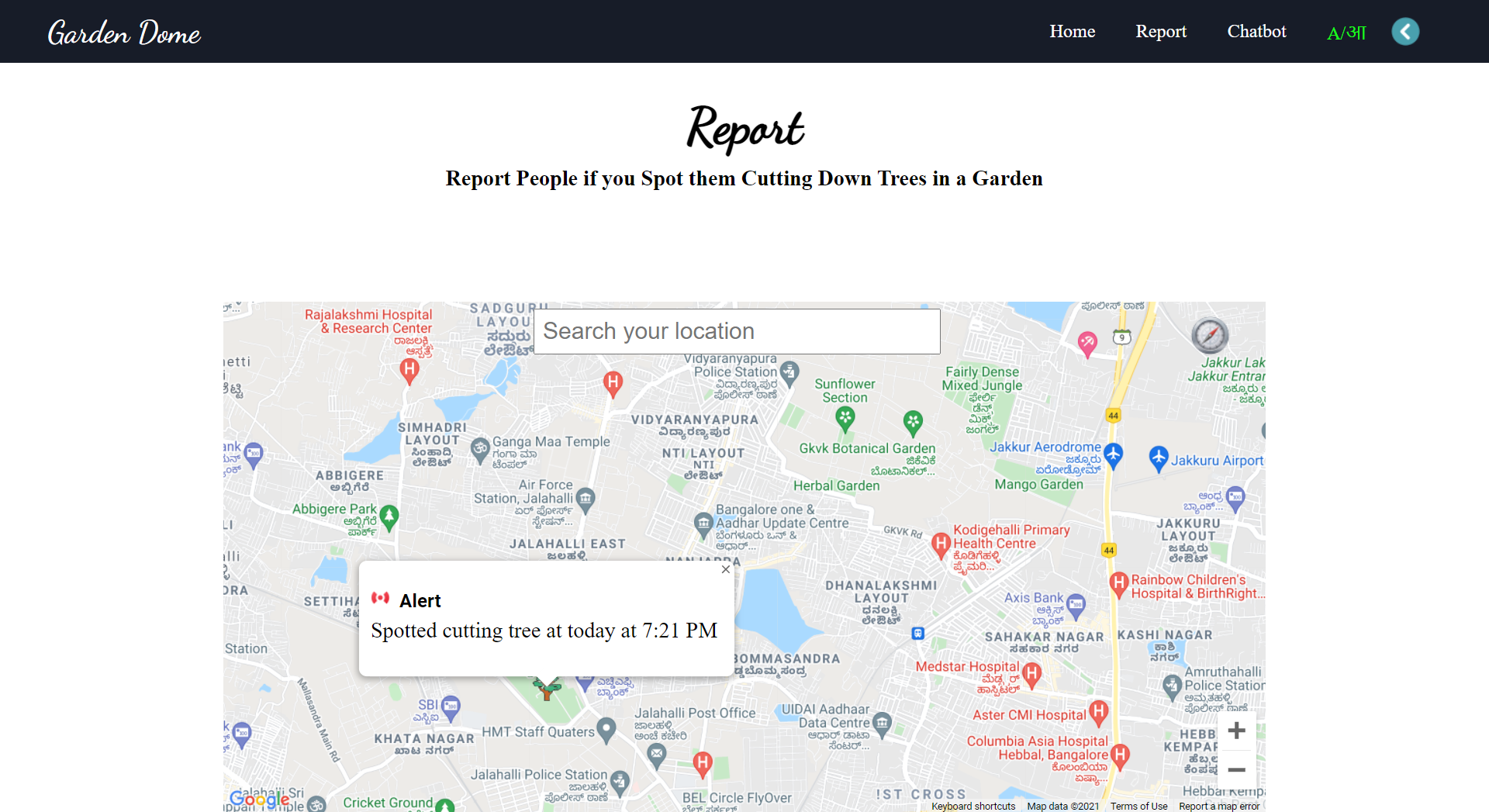Open the map Terms of Use
This screenshot has height=812, width=1489.
coord(1138,807)
